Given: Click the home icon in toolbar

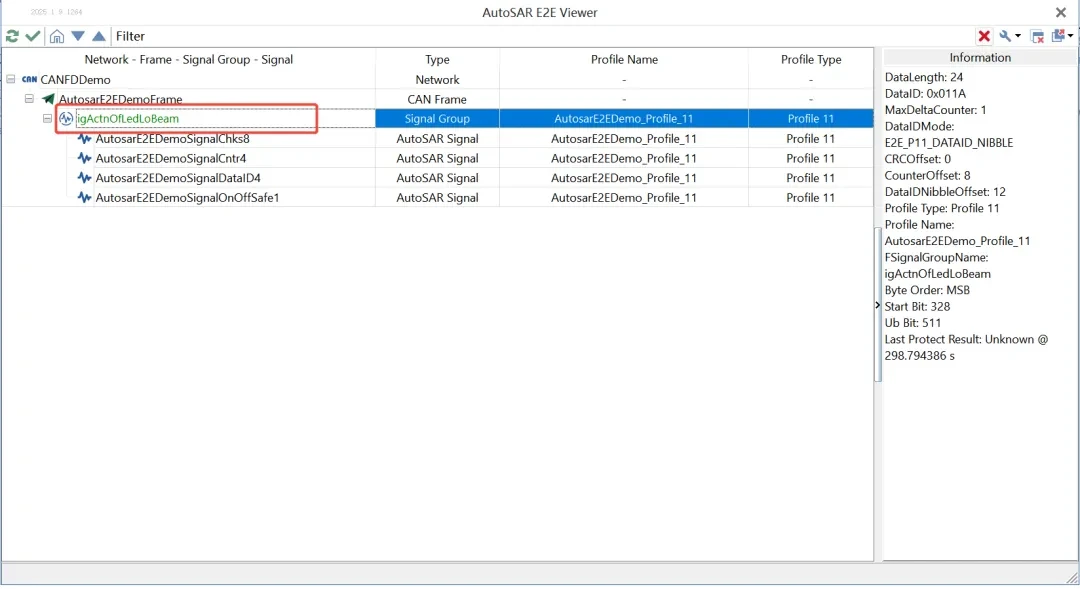Looking at the screenshot, I should 56,36.
